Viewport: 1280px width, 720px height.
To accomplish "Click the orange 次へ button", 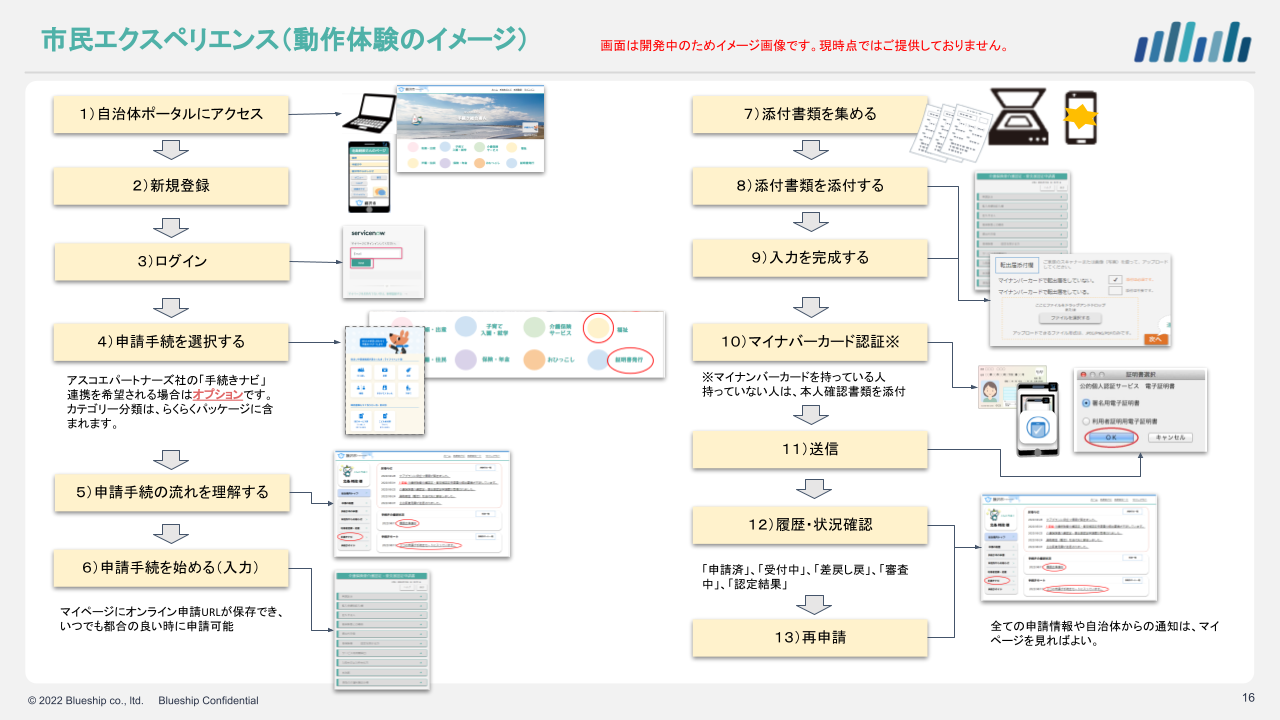I will (1158, 339).
